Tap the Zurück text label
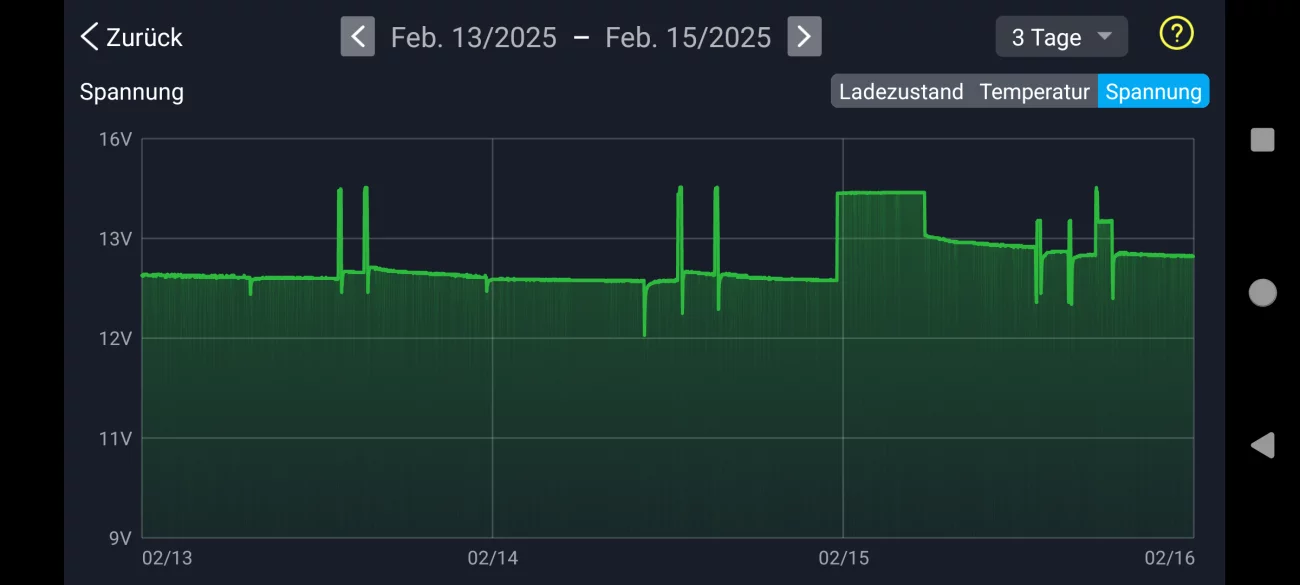The width and height of the screenshot is (1300, 585). click(144, 38)
